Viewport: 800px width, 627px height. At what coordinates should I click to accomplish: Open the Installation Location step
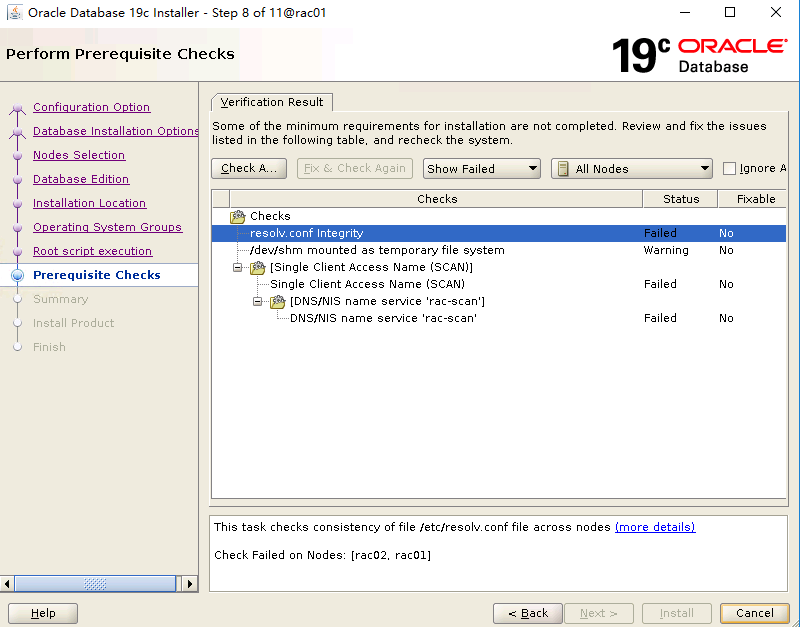(x=89, y=203)
